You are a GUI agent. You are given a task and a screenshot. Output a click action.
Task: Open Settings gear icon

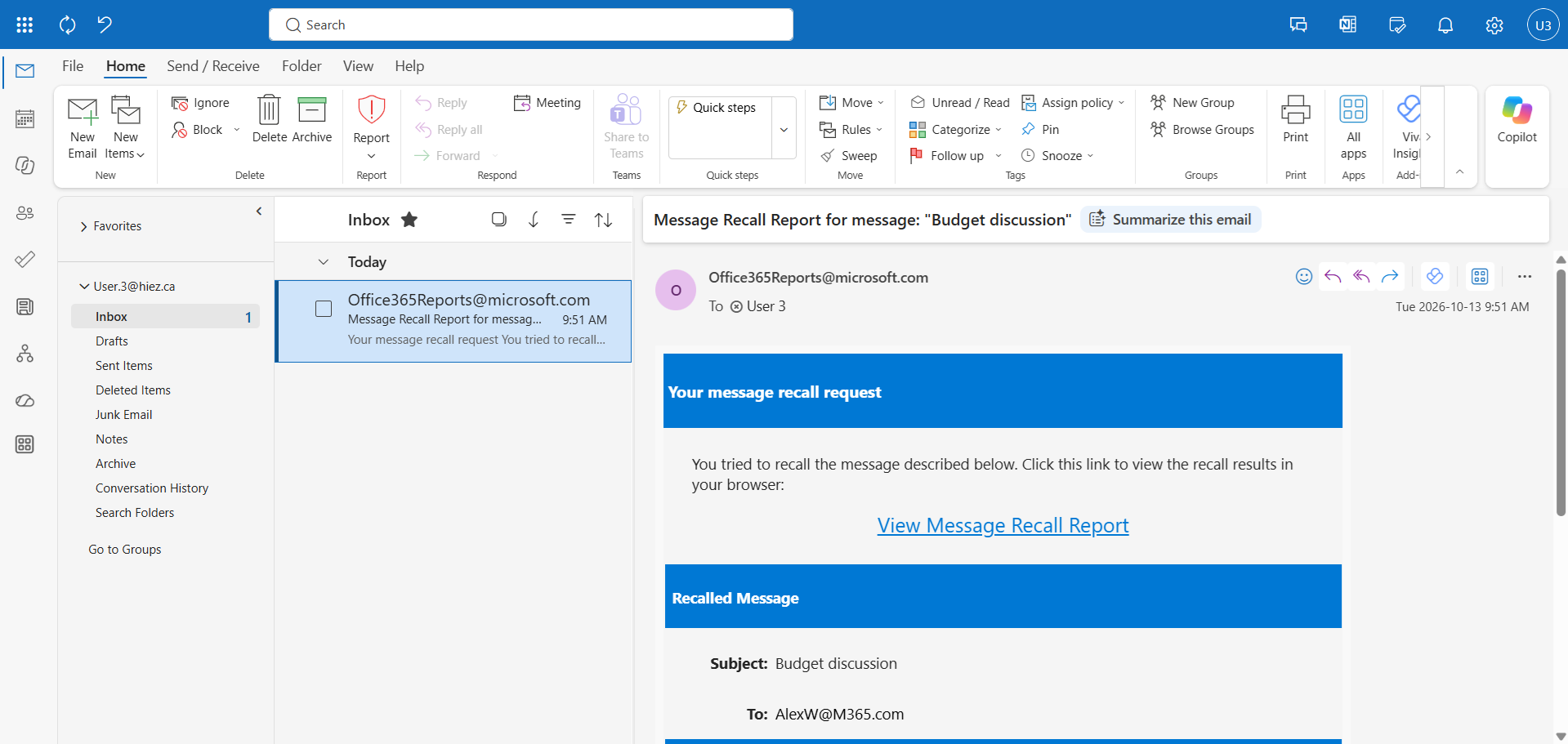pyautogui.click(x=1494, y=25)
